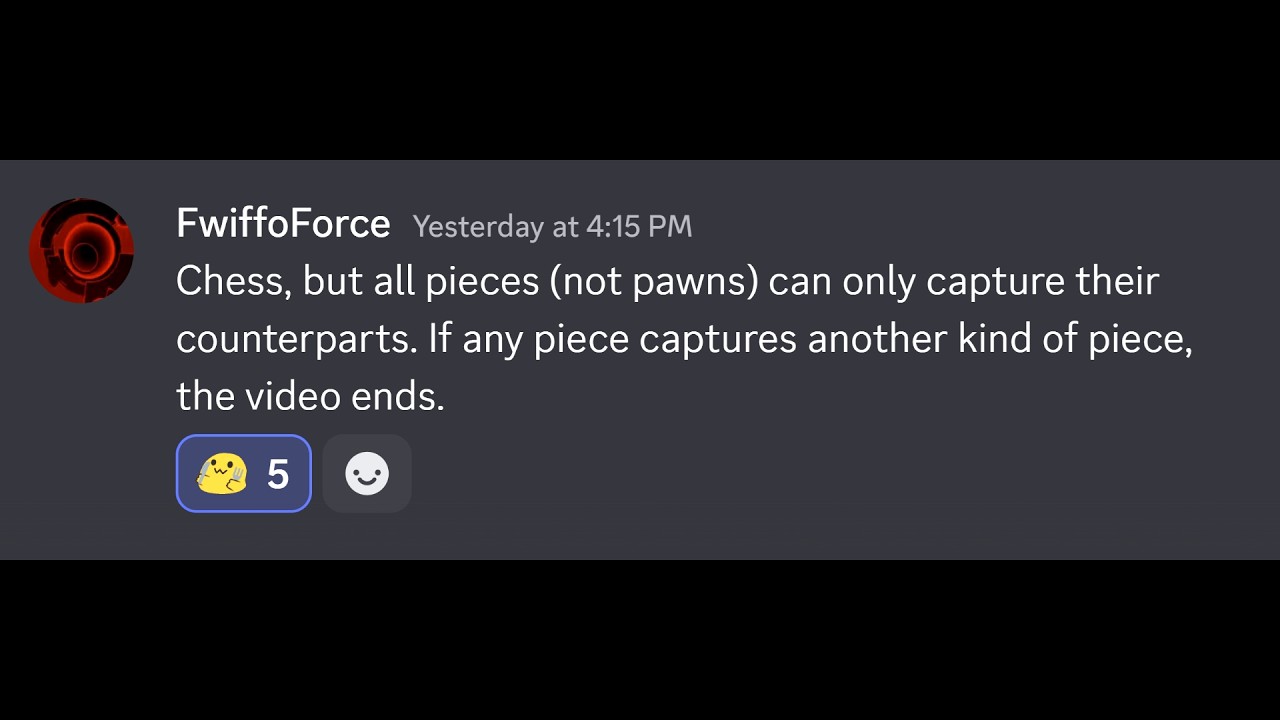Screen dimensions: 1280x720
Task: Click the word capture in the first line
Action: (x=995, y=281)
